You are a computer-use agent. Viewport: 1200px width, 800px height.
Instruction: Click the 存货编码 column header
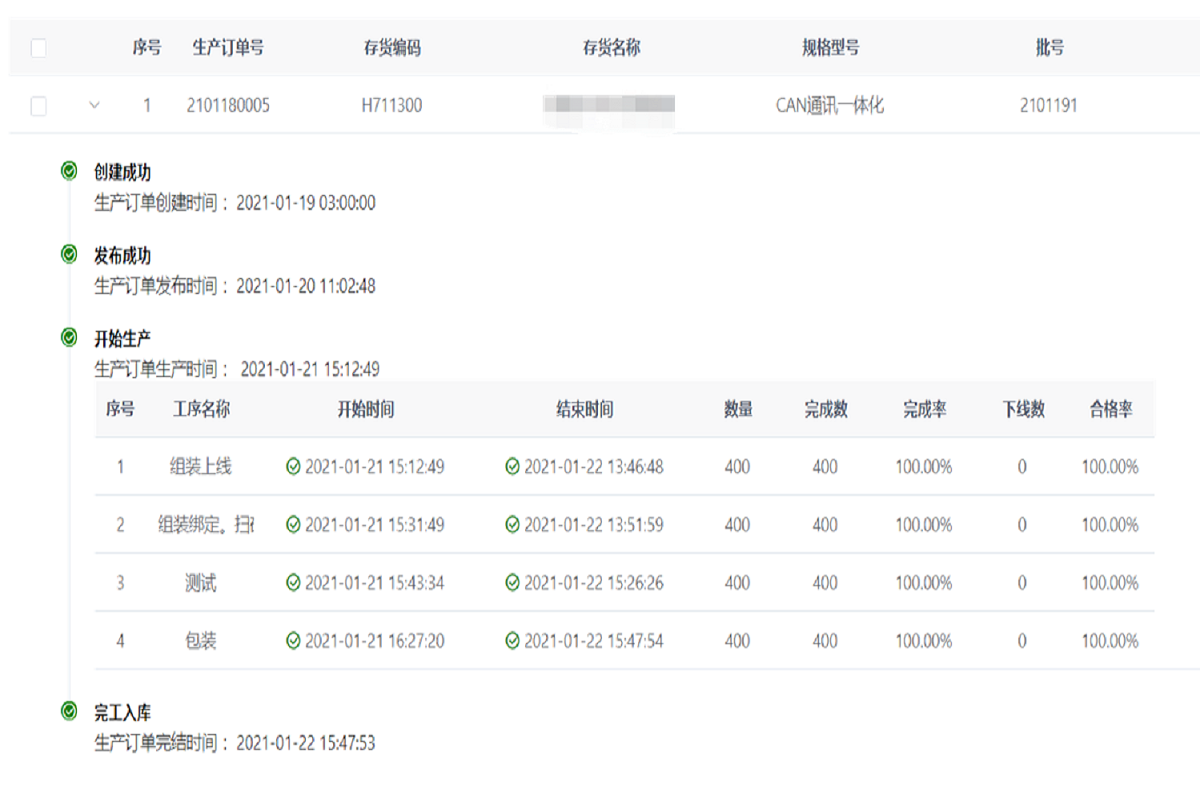392,48
